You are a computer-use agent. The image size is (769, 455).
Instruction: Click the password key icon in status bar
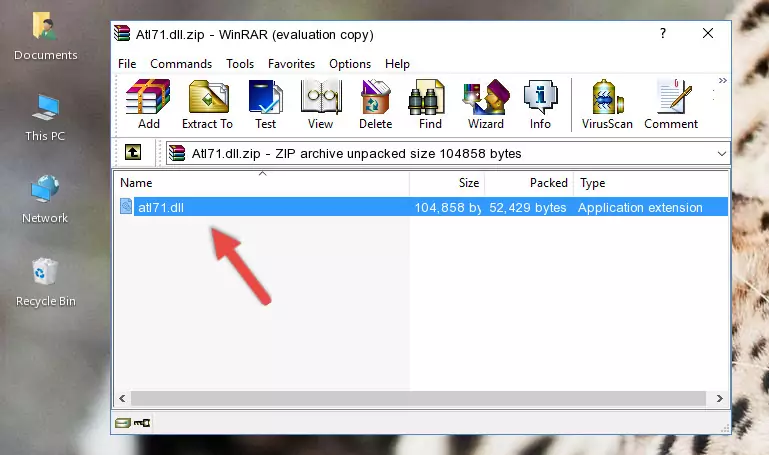click(142, 423)
